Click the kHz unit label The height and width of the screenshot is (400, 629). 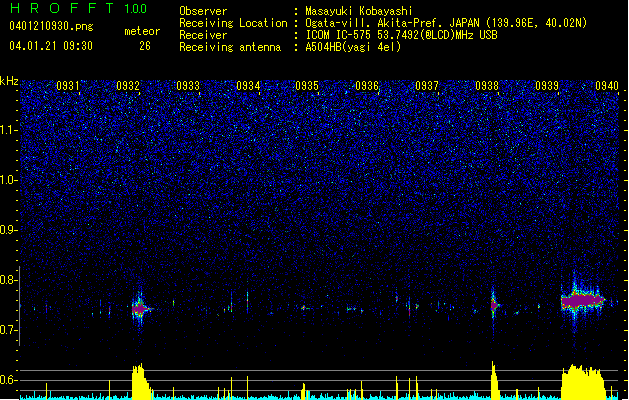tap(9, 81)
